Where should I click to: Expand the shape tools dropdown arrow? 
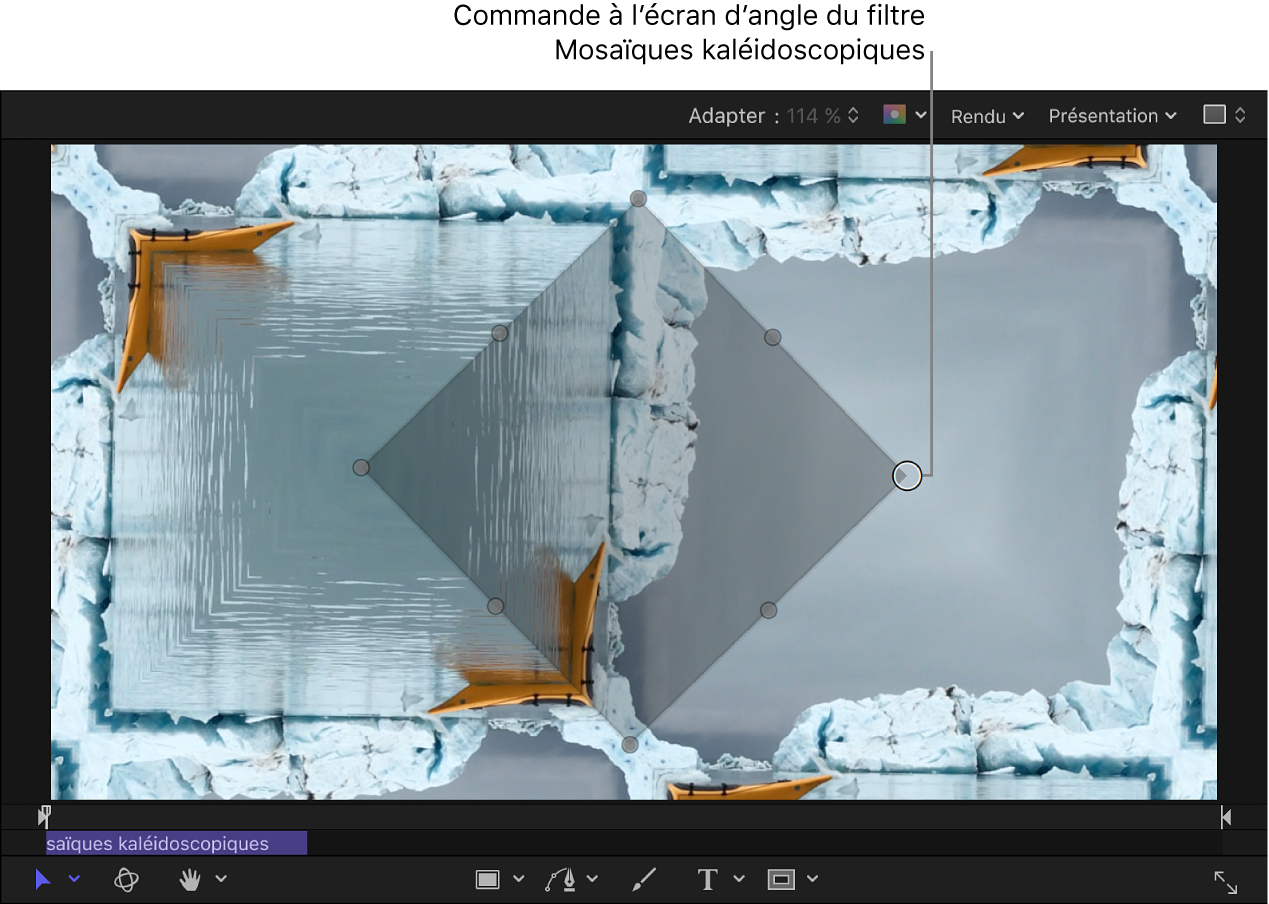point(518,879)
